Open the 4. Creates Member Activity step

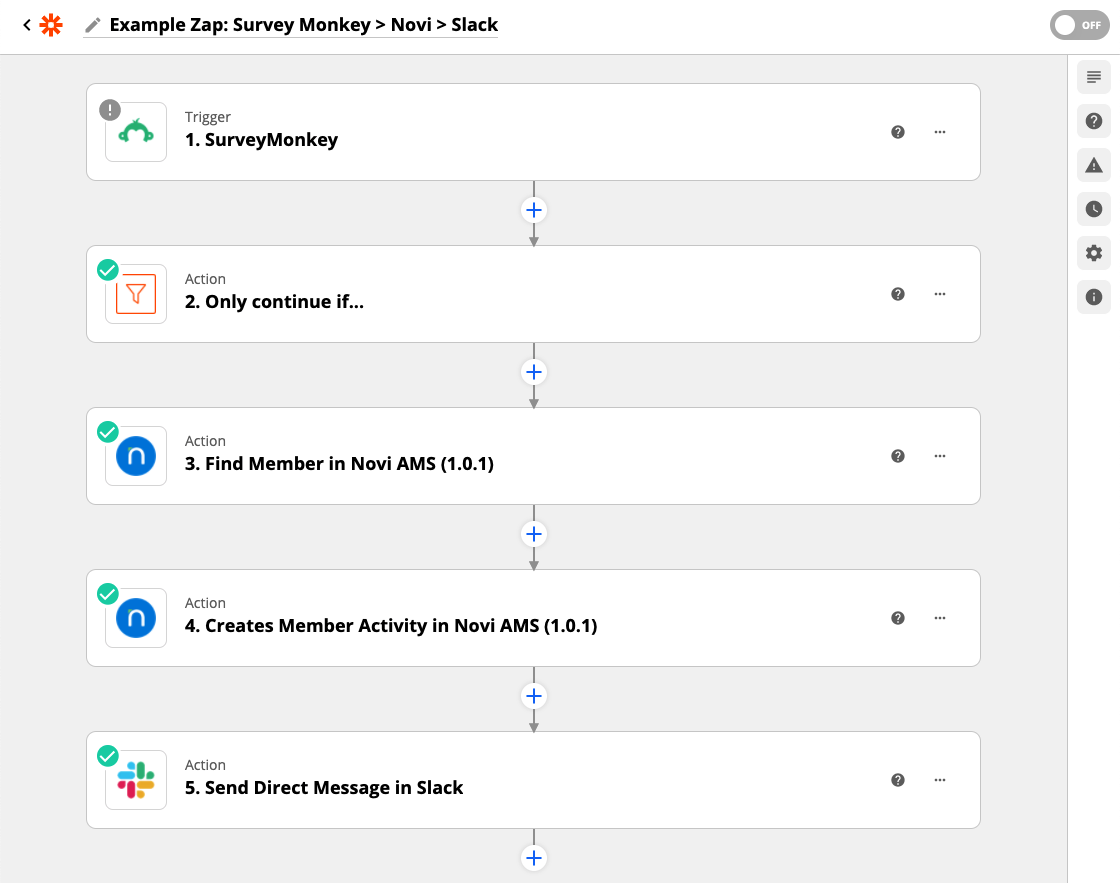tap(533, 618)
